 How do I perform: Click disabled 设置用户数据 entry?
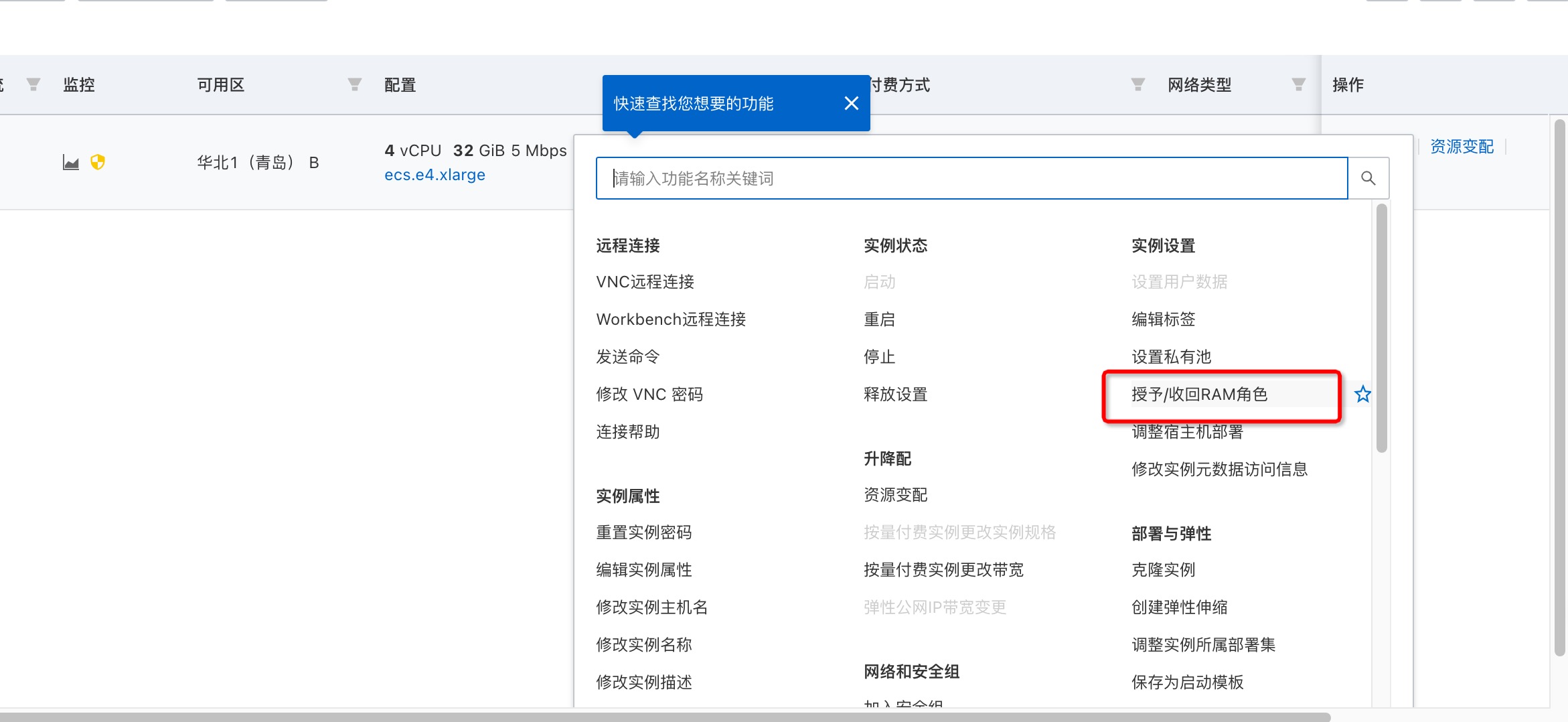1180,282
